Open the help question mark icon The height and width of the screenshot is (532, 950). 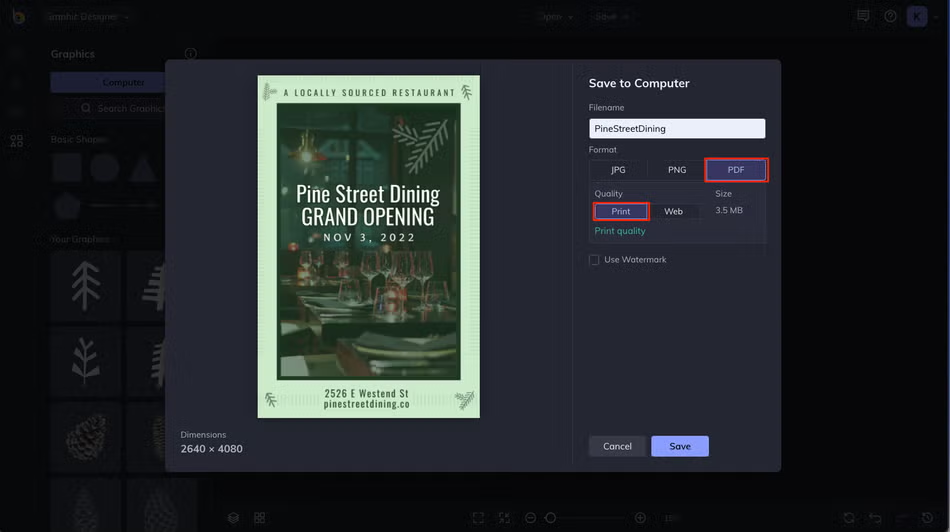pyautogui.click(x=890, y=16)
